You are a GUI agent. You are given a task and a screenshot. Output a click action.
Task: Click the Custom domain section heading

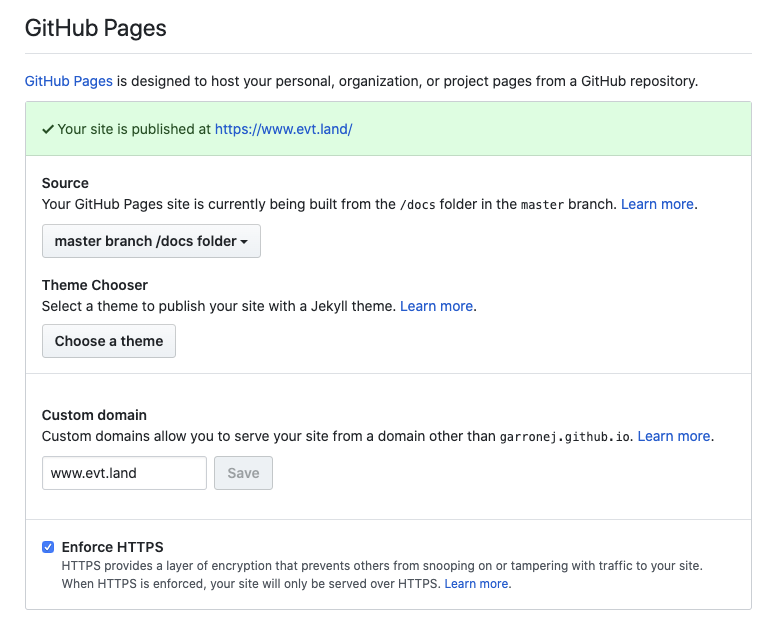[94, 415]
